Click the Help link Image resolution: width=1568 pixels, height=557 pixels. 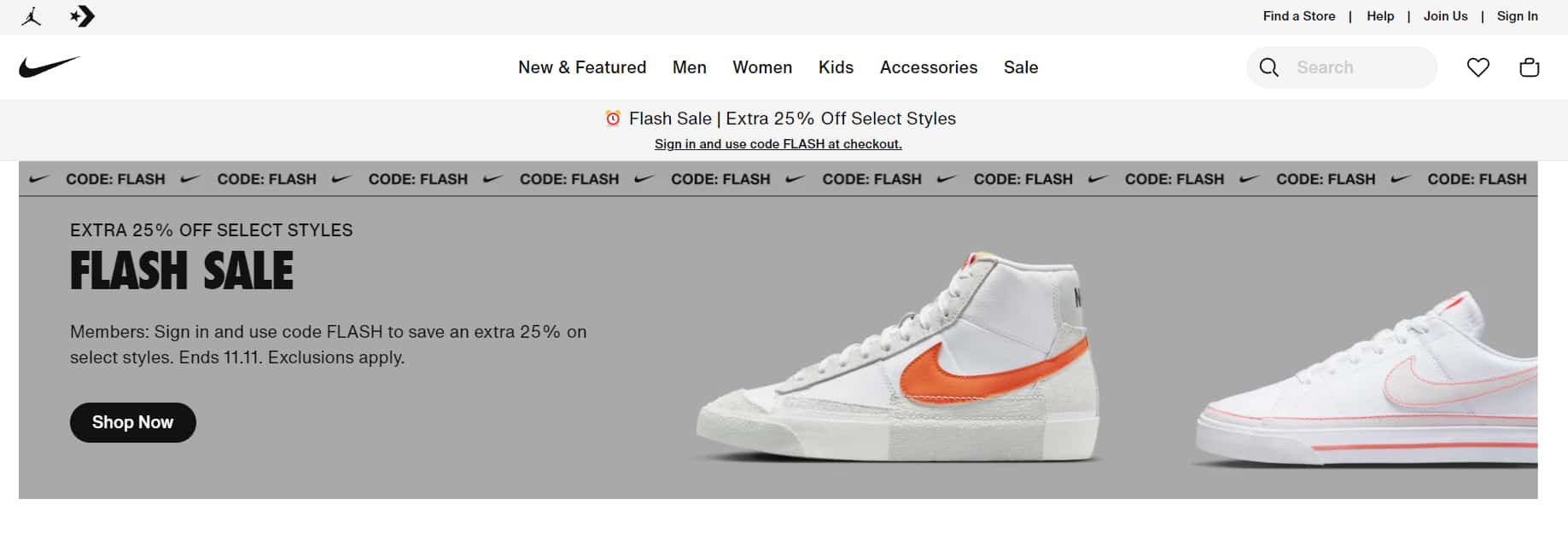1379,15
